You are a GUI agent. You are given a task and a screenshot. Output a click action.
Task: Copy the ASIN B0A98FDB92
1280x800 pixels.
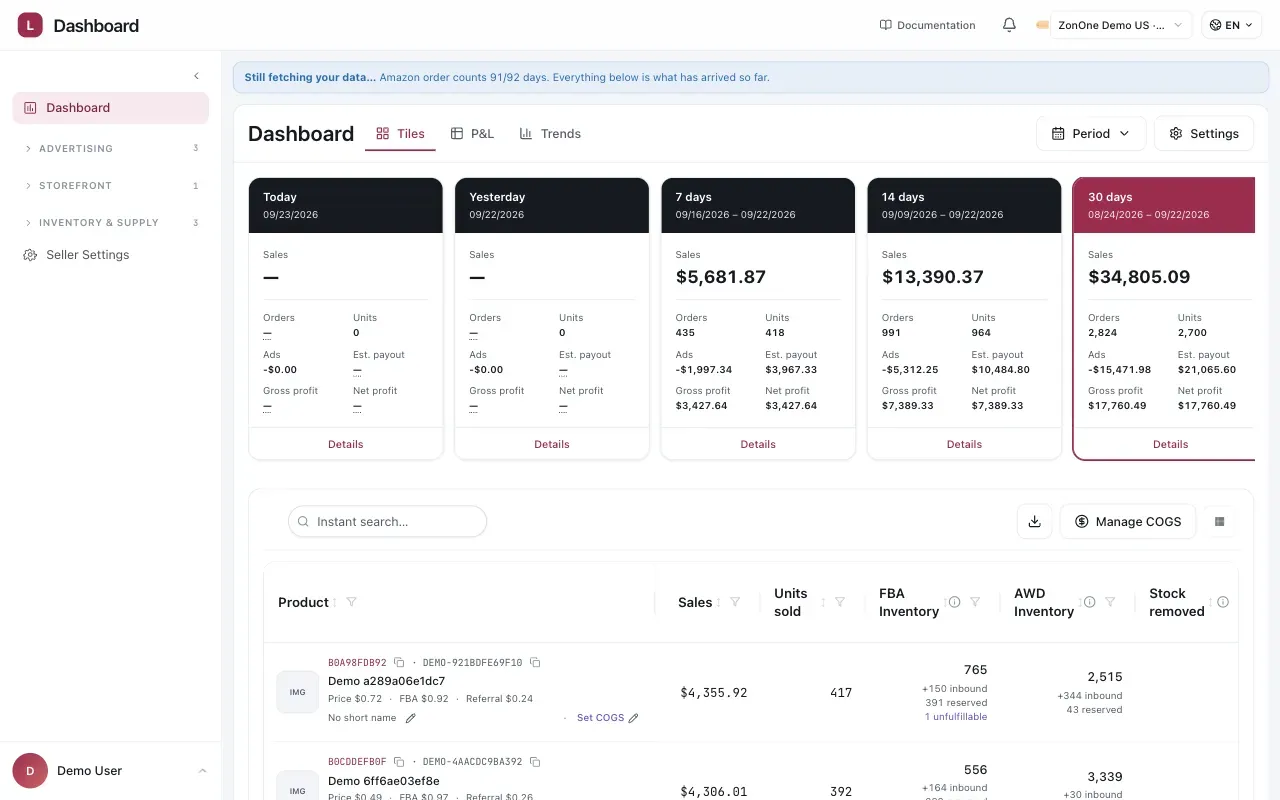point(399,663)
